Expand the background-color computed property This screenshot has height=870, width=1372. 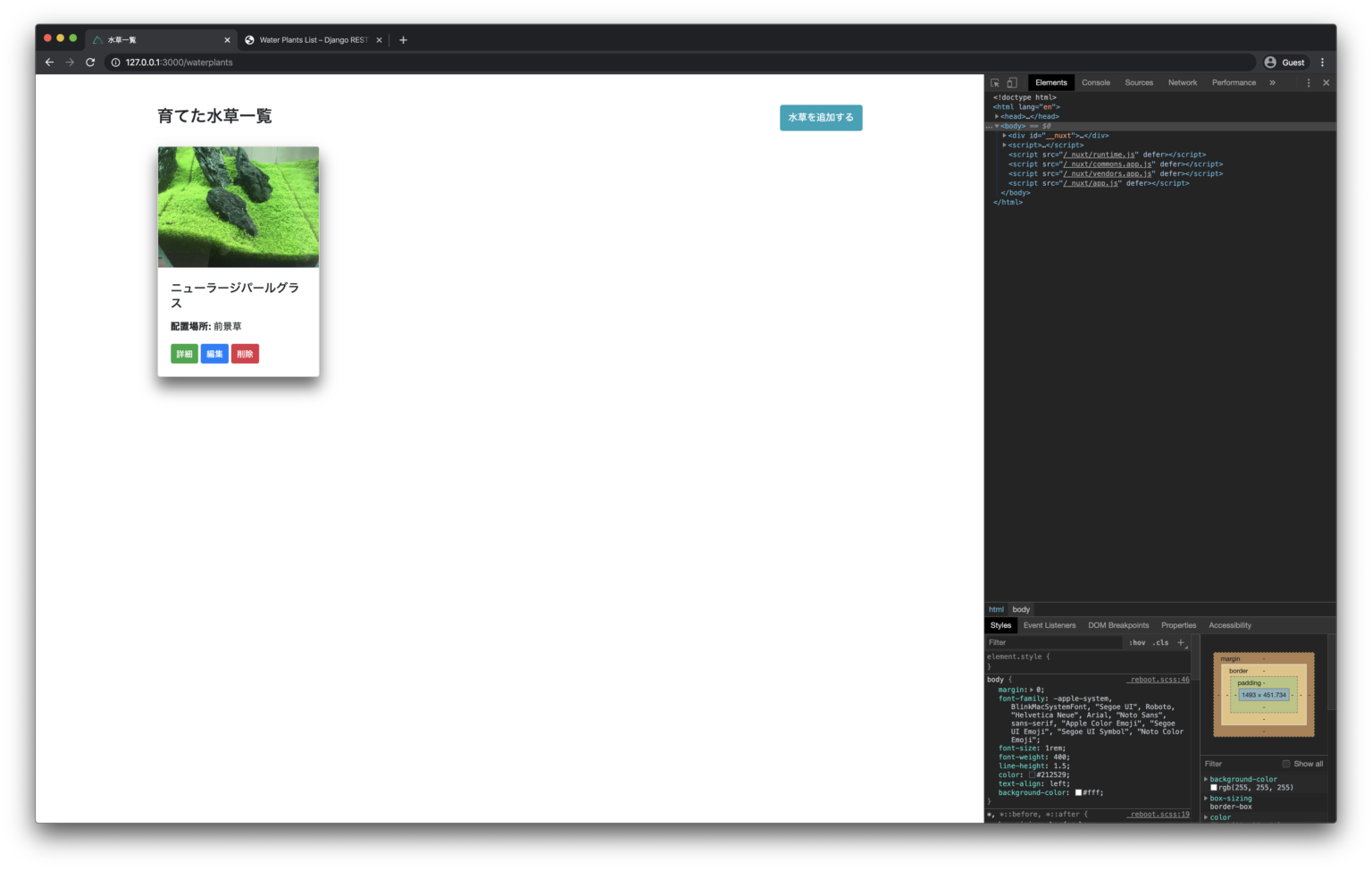tap(1206, 778)
